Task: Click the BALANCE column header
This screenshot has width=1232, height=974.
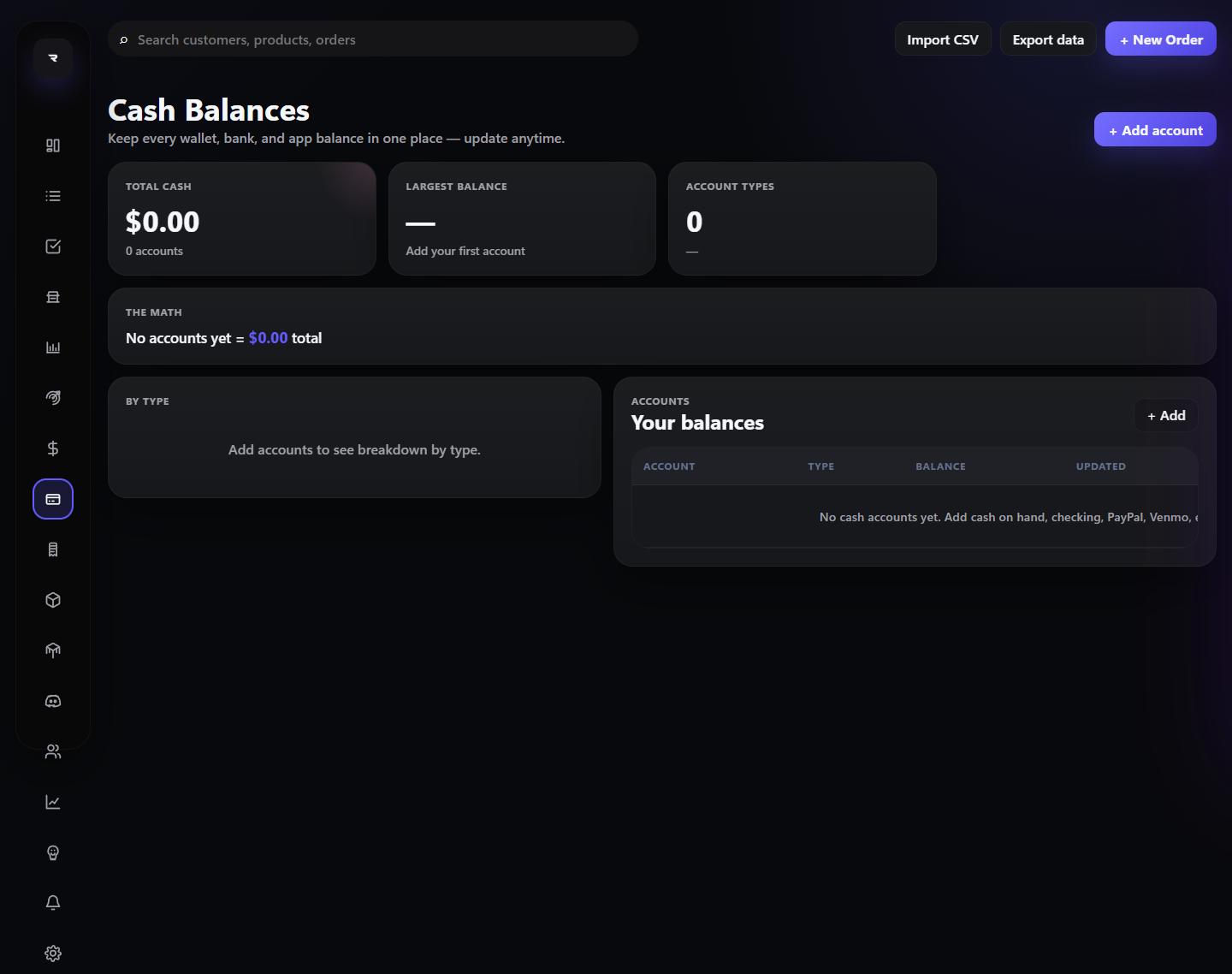Action: [940, 466]
